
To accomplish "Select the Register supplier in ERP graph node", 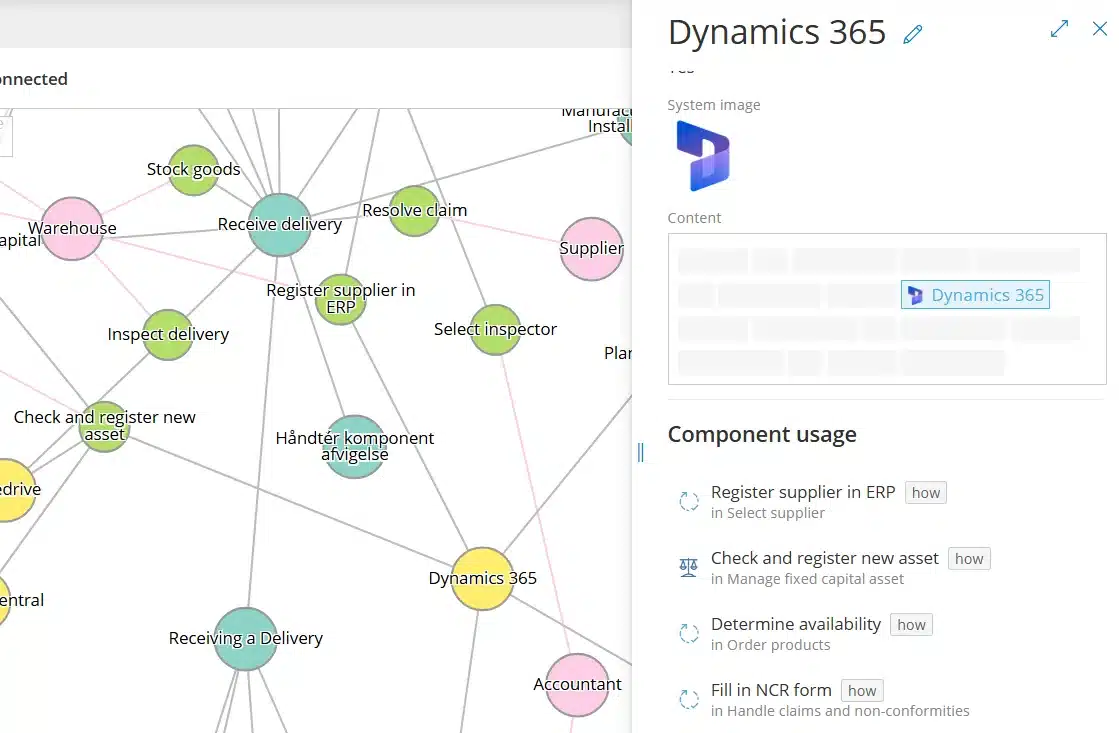I will tap(340, 299).
